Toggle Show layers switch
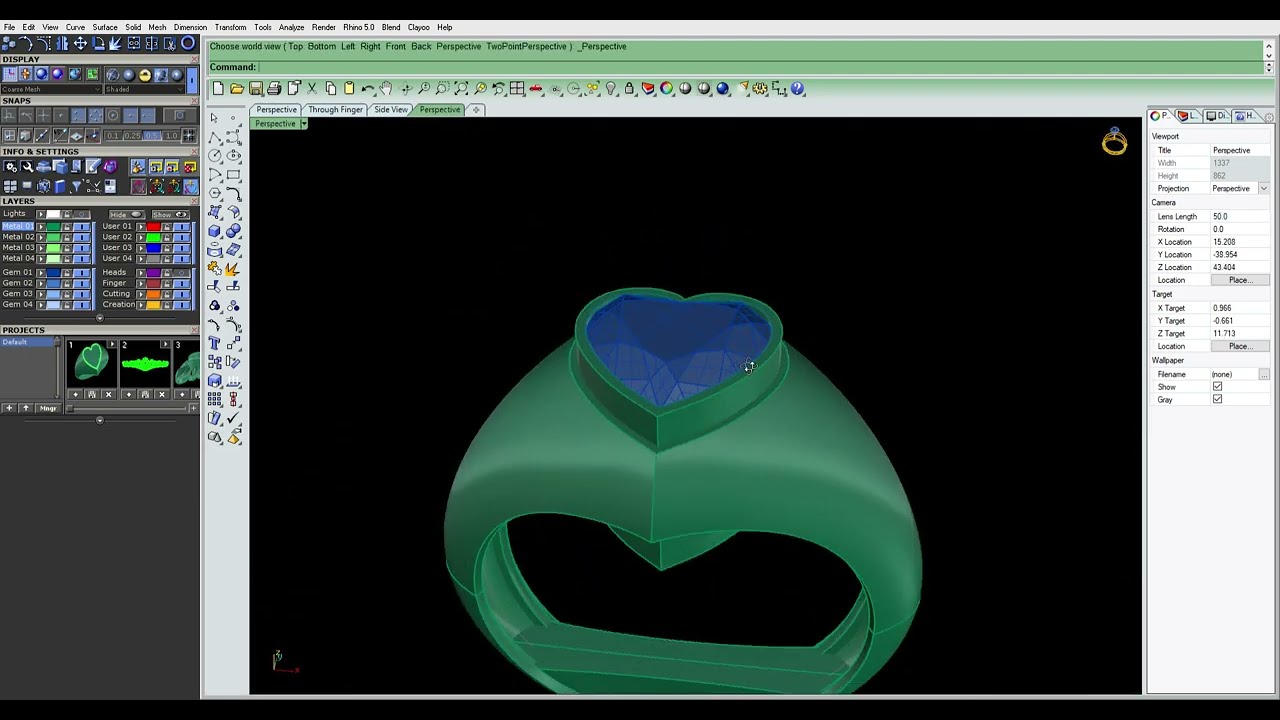 click(x=170, y=214)
